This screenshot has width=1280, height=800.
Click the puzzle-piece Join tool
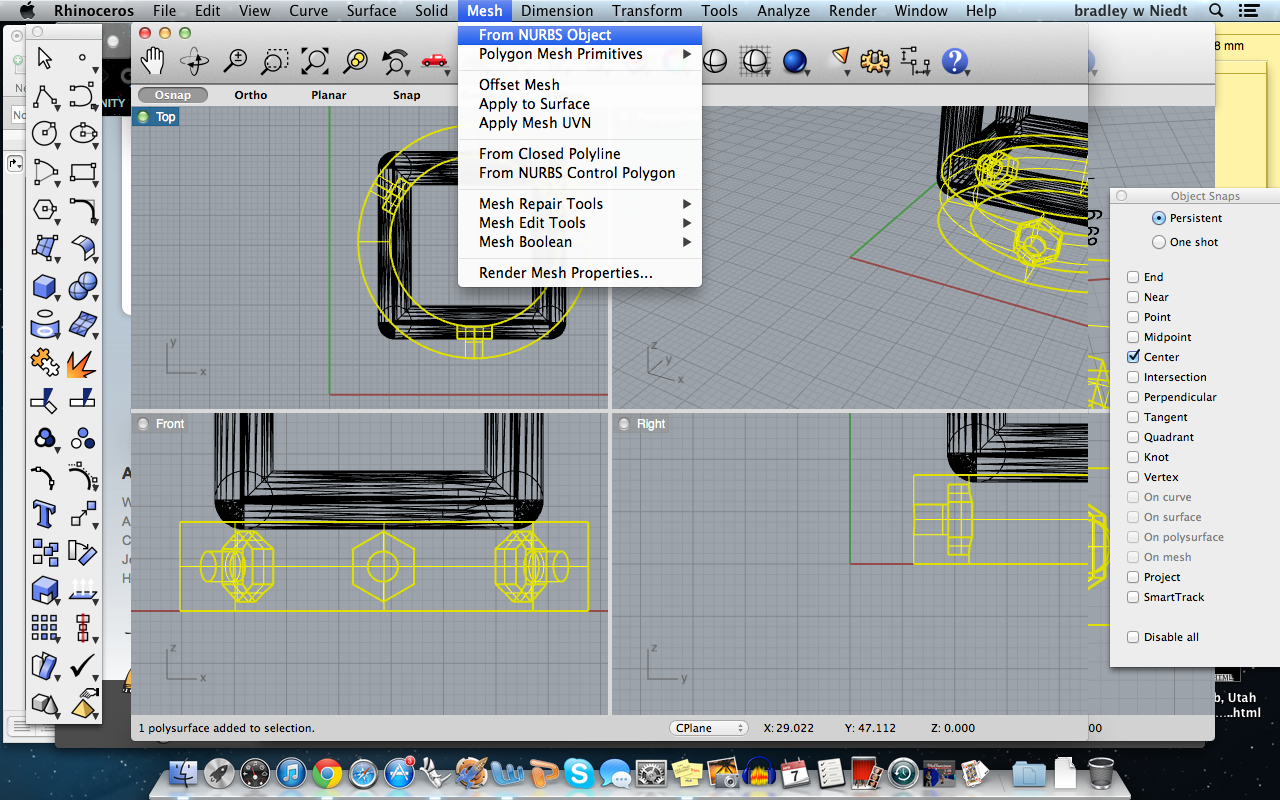point(44,363)
